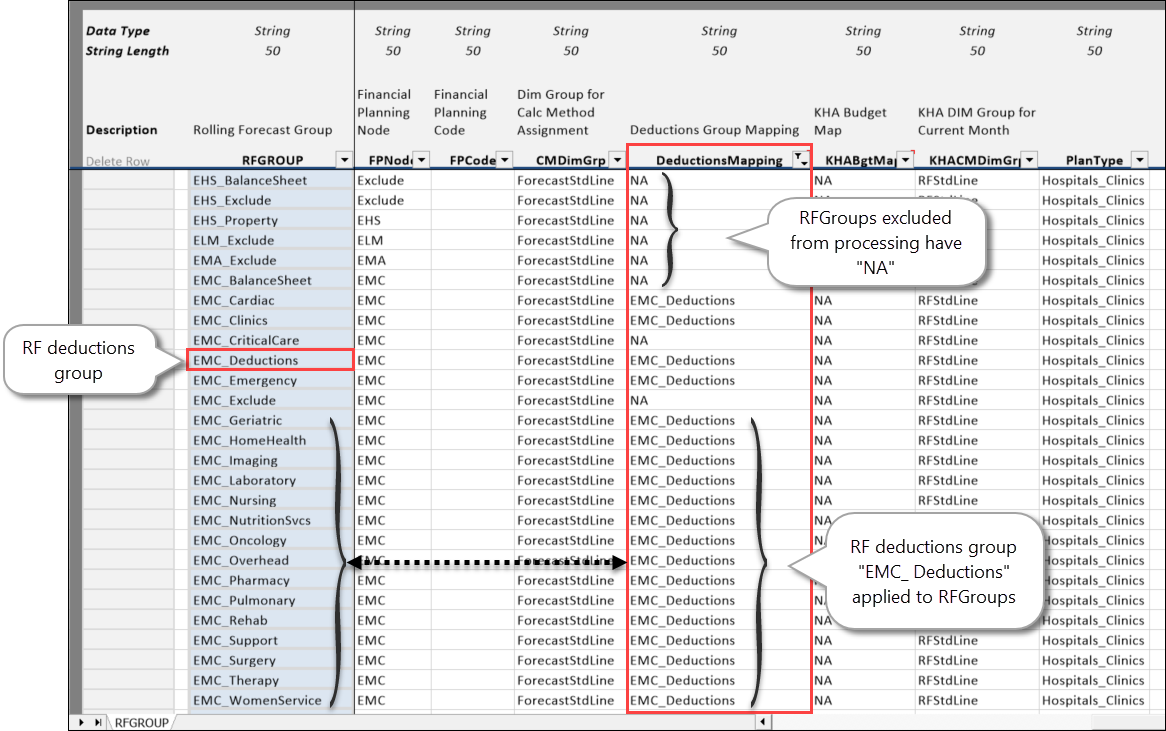Select the EMC_Oncology cell
1166x731 pixels.
click(270, 541)
